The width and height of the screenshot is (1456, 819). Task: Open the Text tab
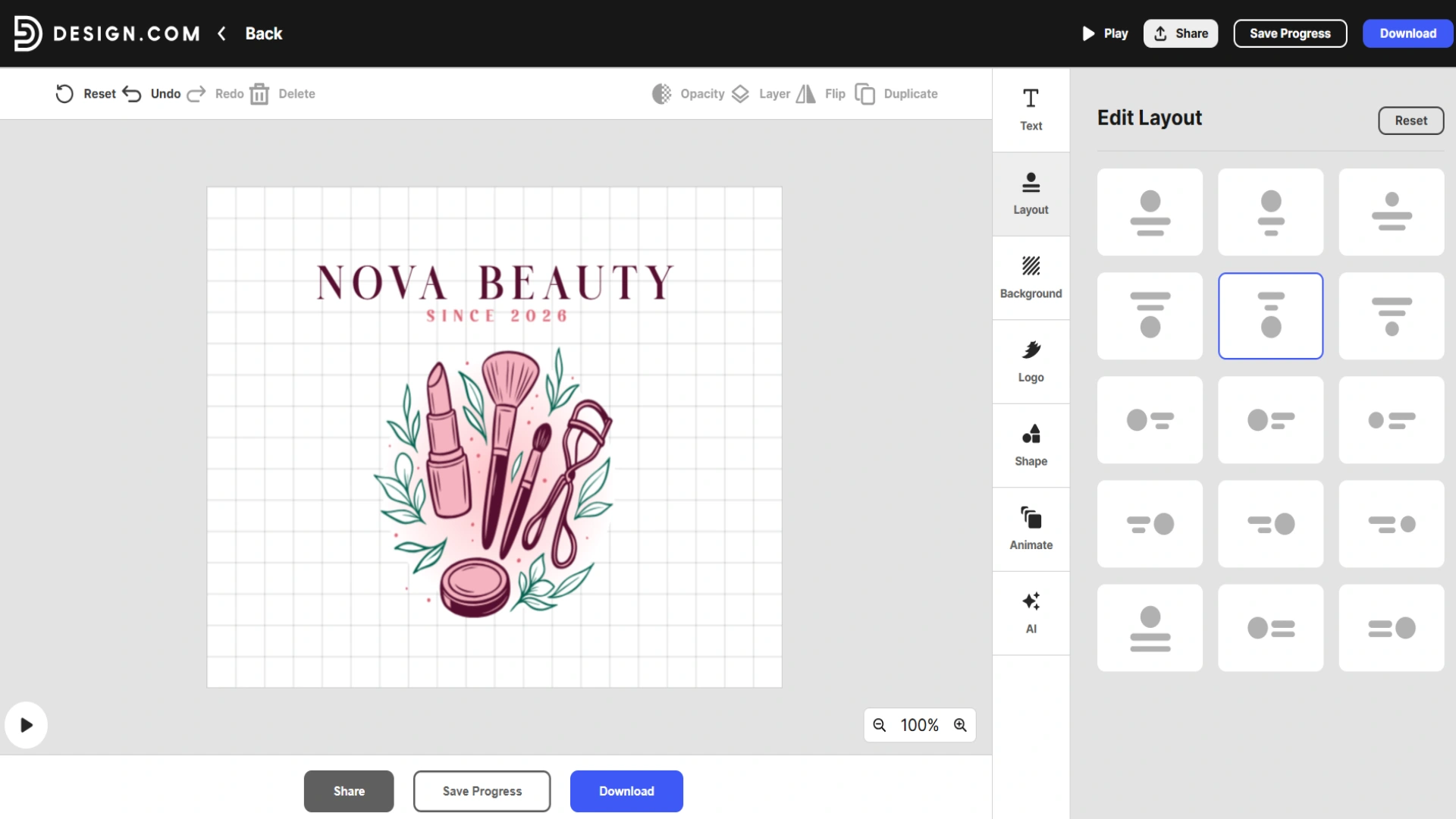1031,110
